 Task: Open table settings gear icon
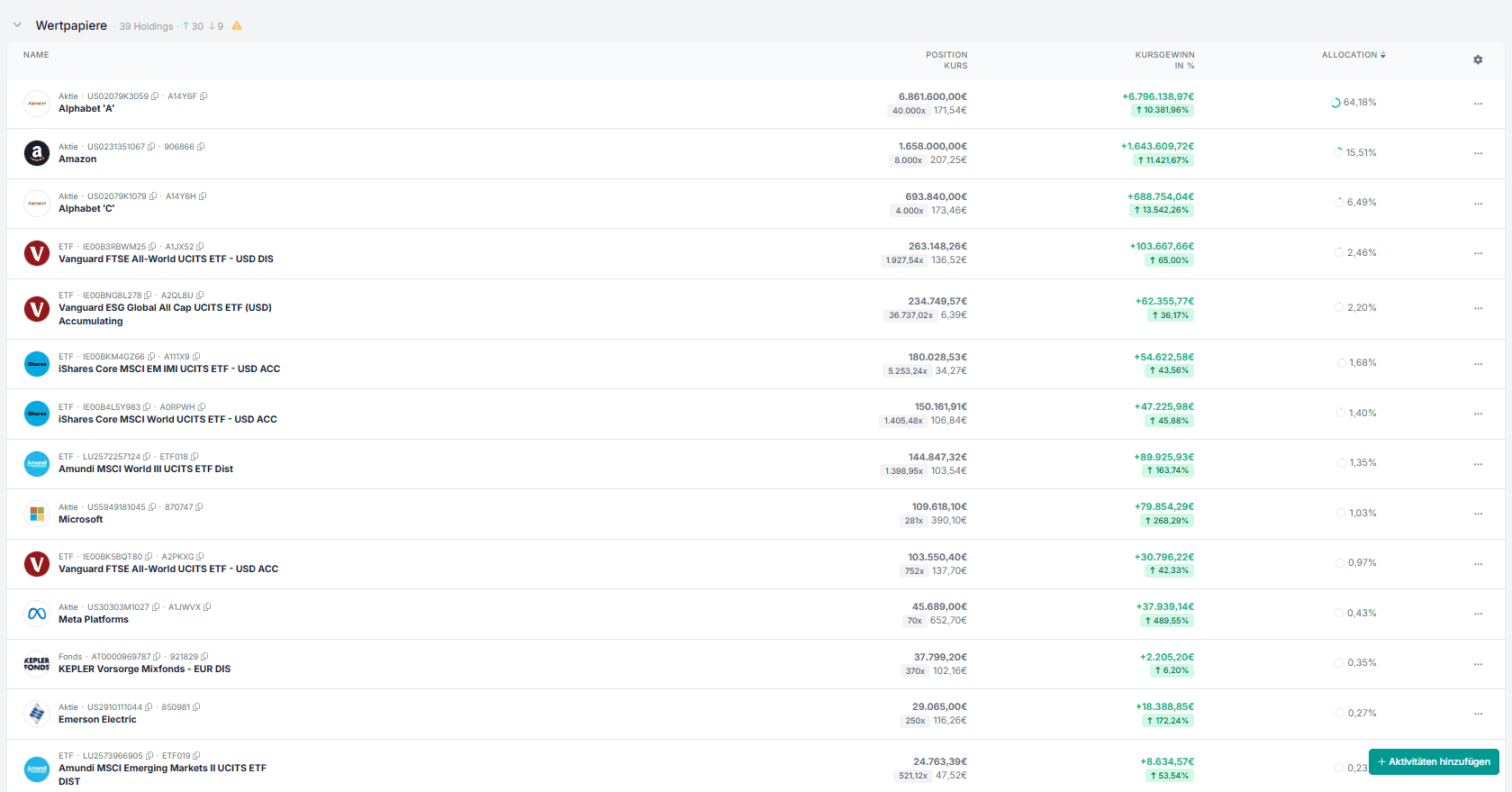(x=1478, y=59)
